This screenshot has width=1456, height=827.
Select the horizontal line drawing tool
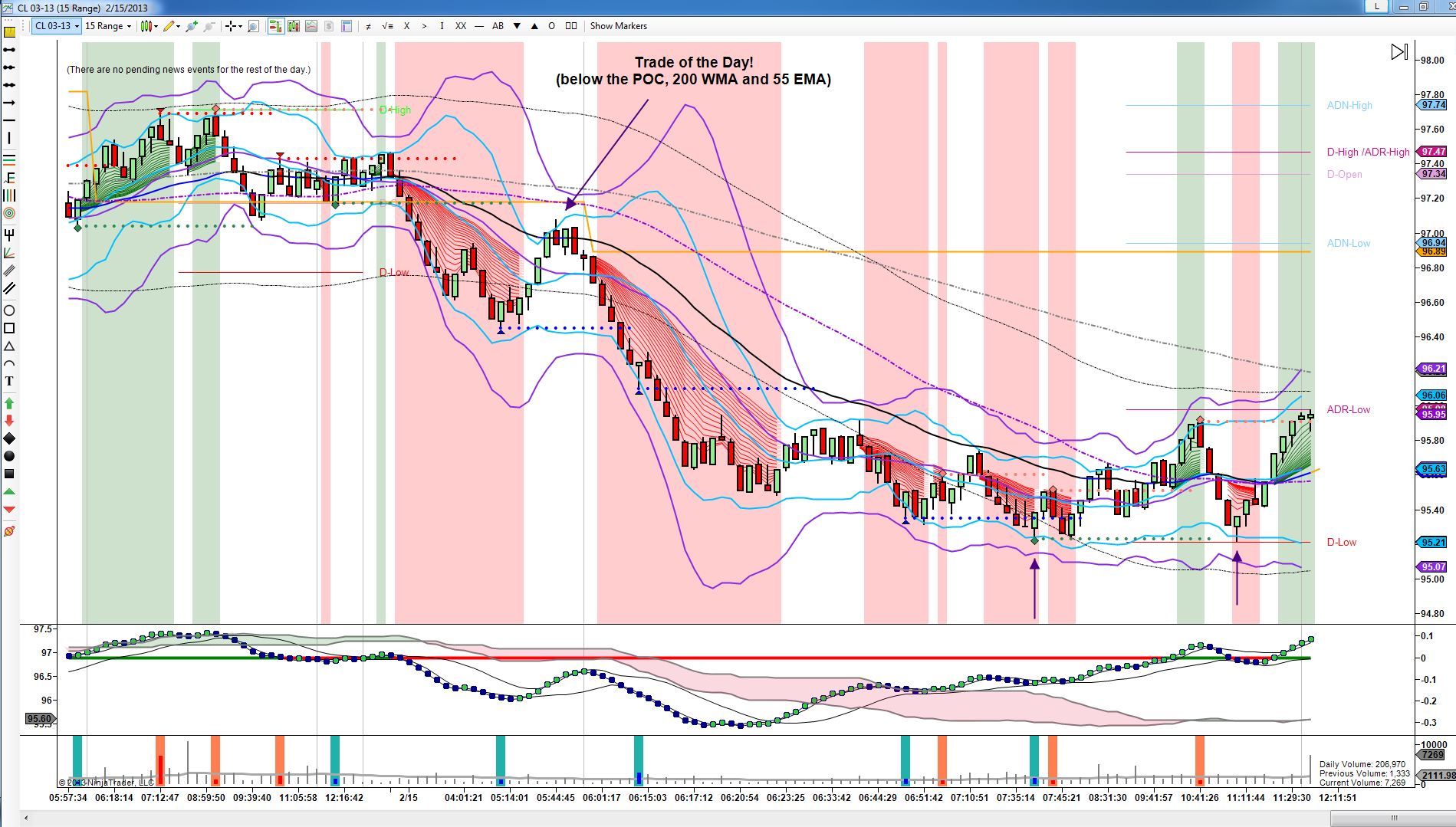click(9, 120)
